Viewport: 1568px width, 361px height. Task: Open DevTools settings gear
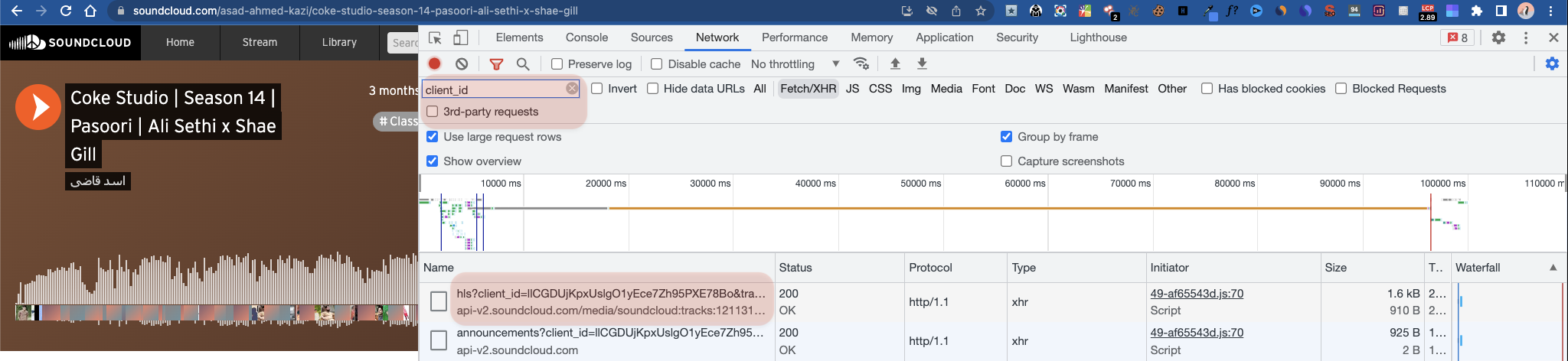coord(1498,37)
